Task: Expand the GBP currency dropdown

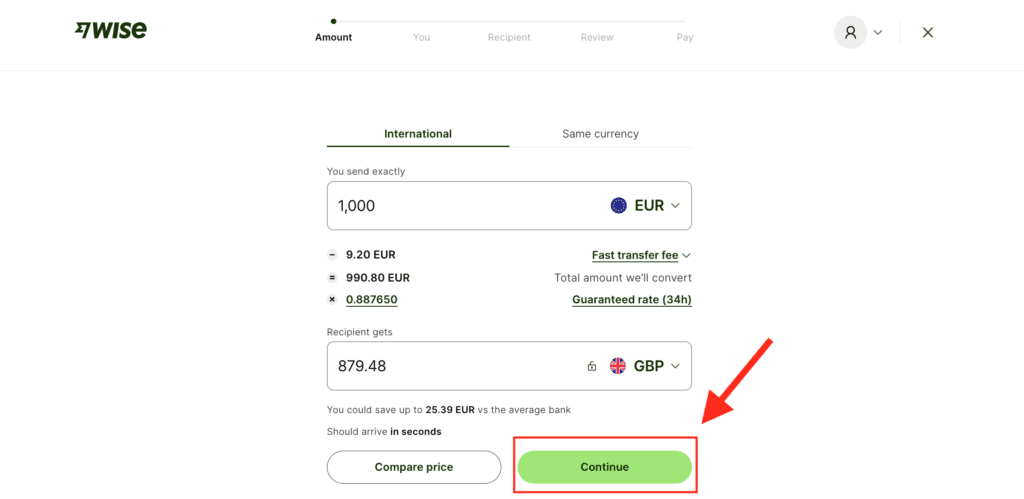Action: coord(675,366)
